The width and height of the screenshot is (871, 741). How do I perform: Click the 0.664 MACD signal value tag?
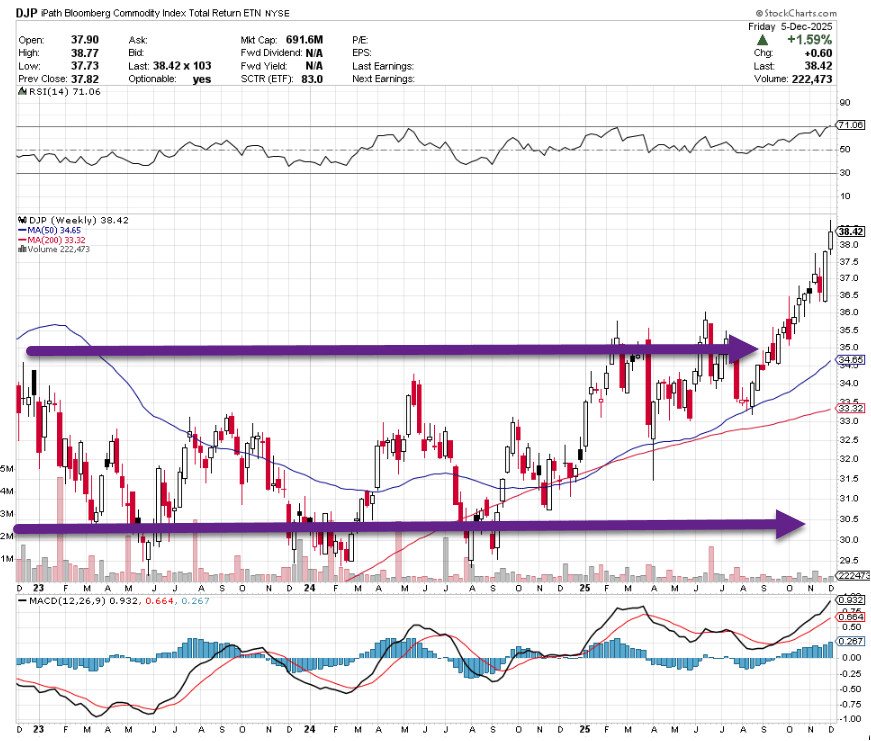point(851,617)
